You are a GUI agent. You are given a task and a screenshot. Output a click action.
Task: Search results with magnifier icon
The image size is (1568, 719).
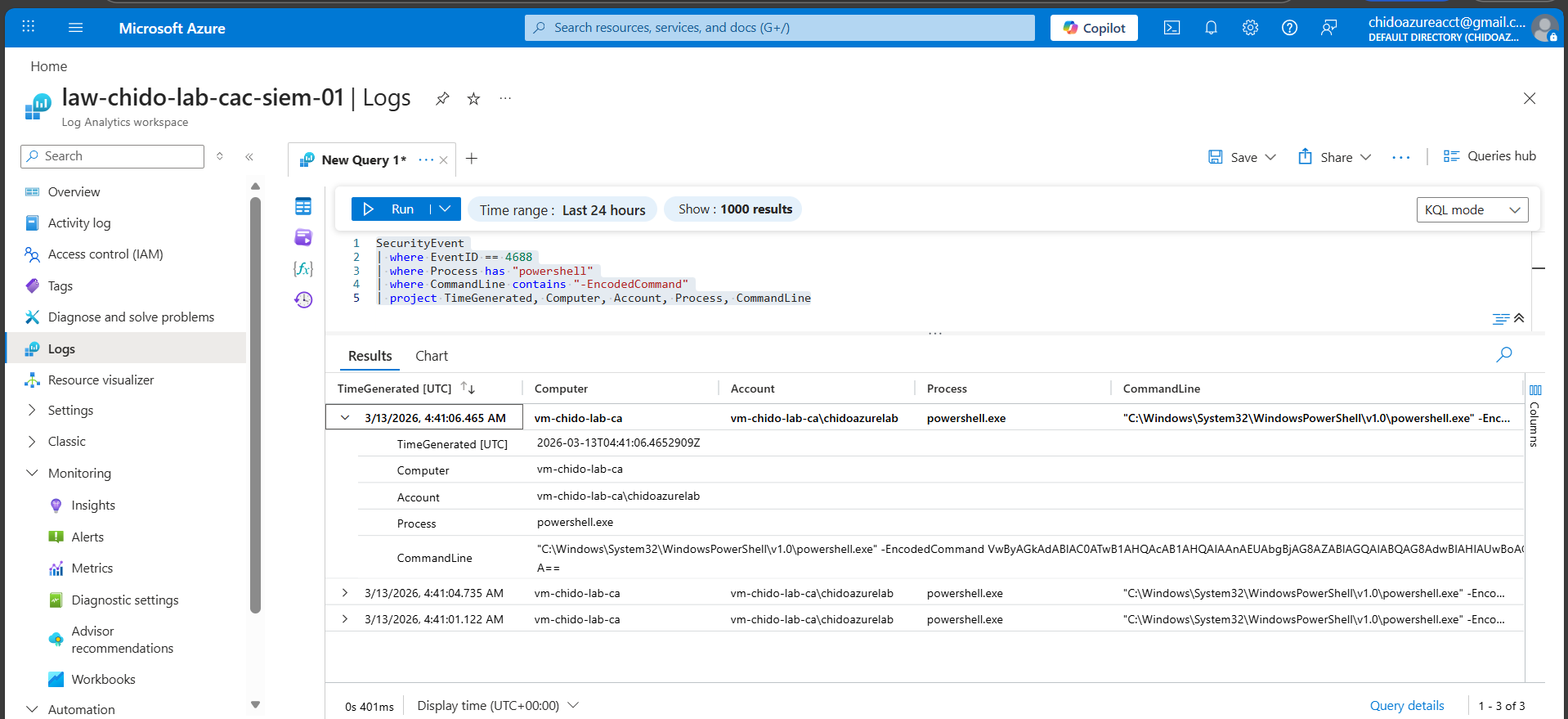point(1504,354)
